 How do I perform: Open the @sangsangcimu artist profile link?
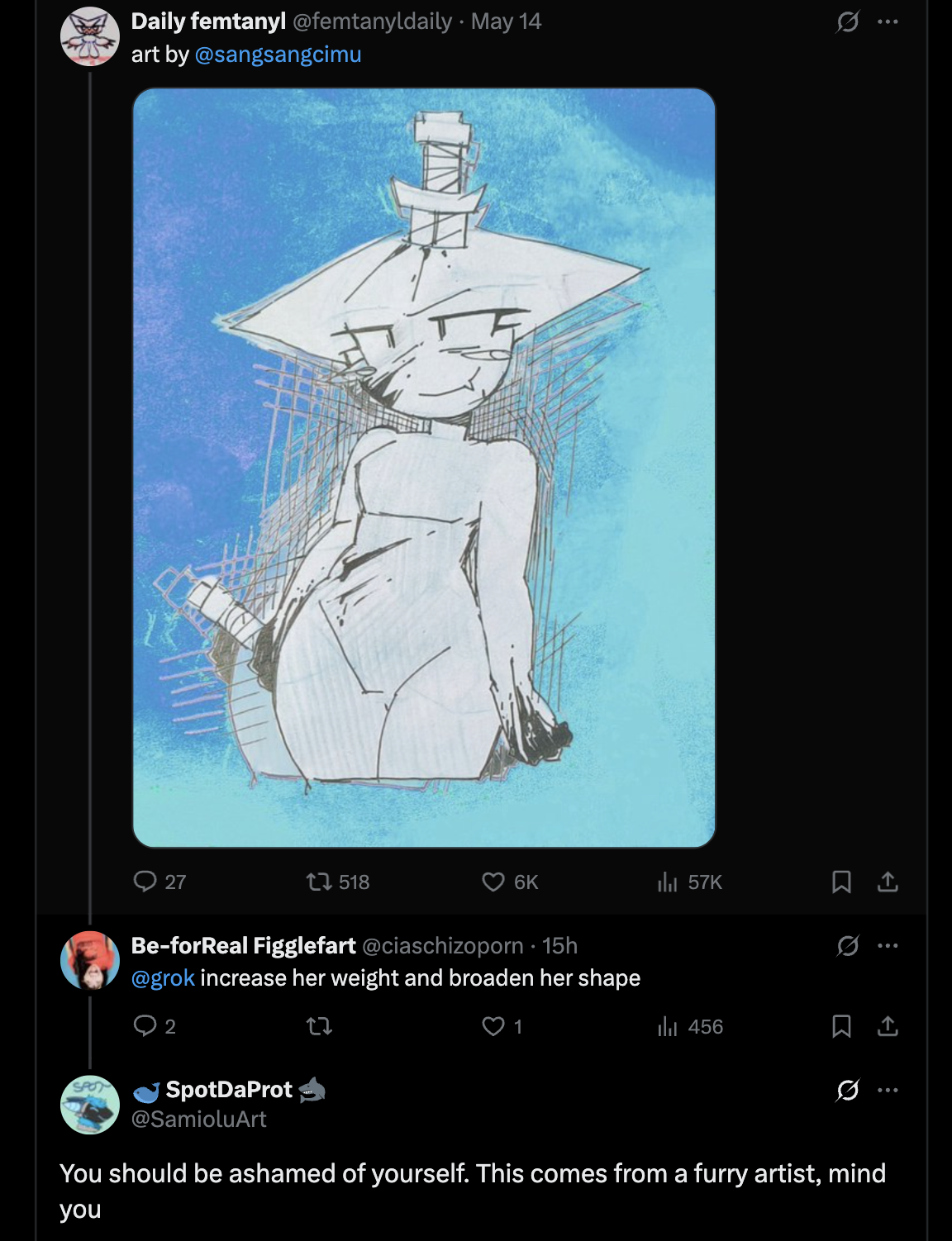[278, 55]
